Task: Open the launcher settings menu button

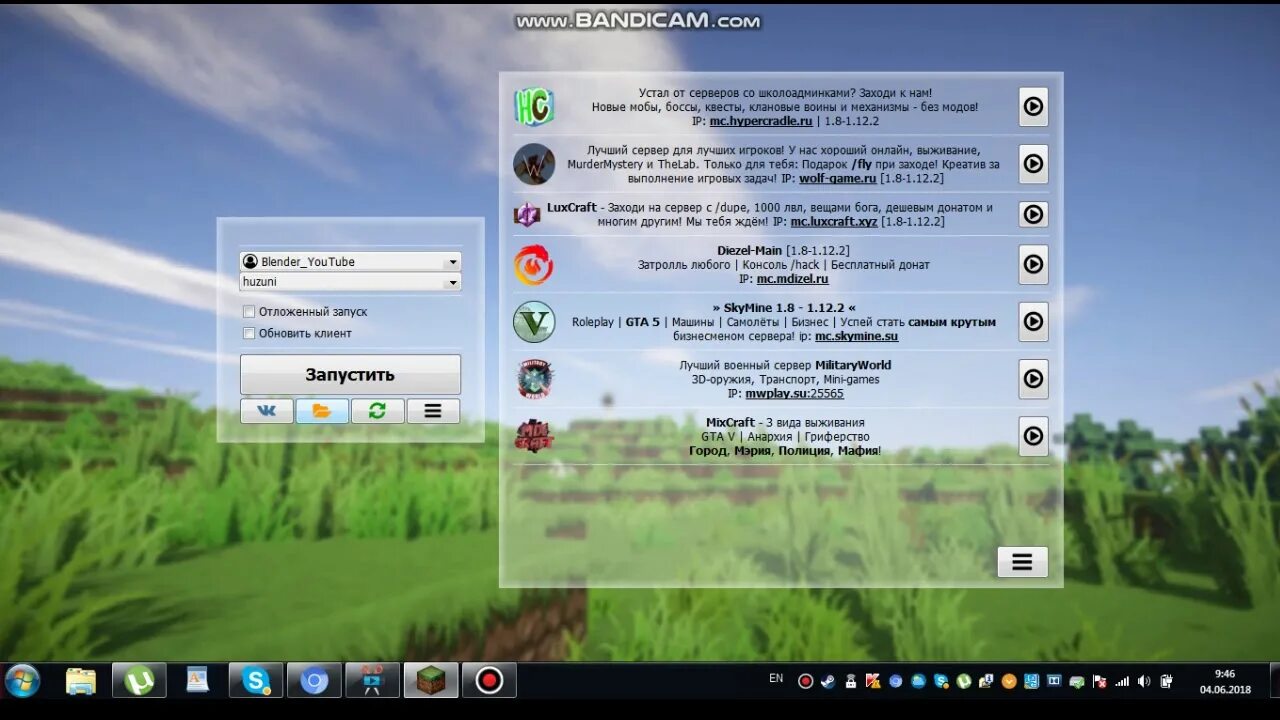Action: pos(433,411)
